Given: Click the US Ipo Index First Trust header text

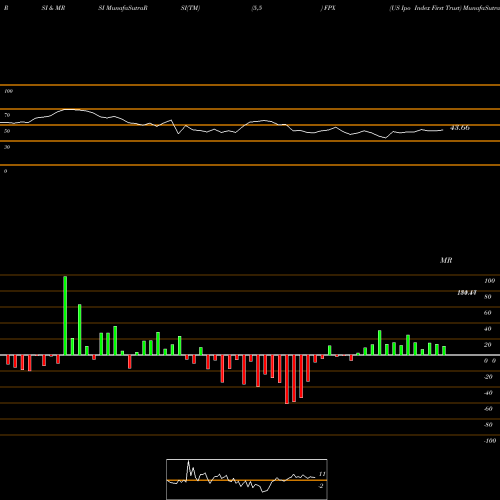Looking at the screenshot, I should point(425,8).
